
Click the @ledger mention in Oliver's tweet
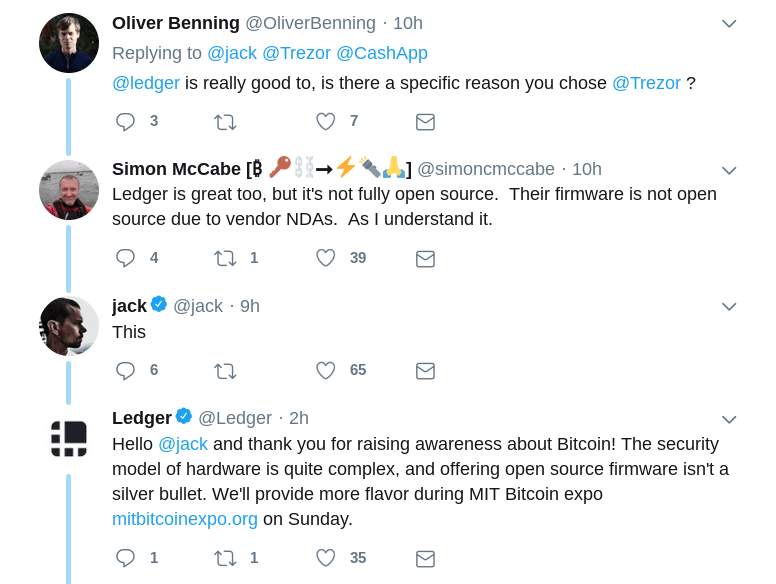tap(146, 83)
